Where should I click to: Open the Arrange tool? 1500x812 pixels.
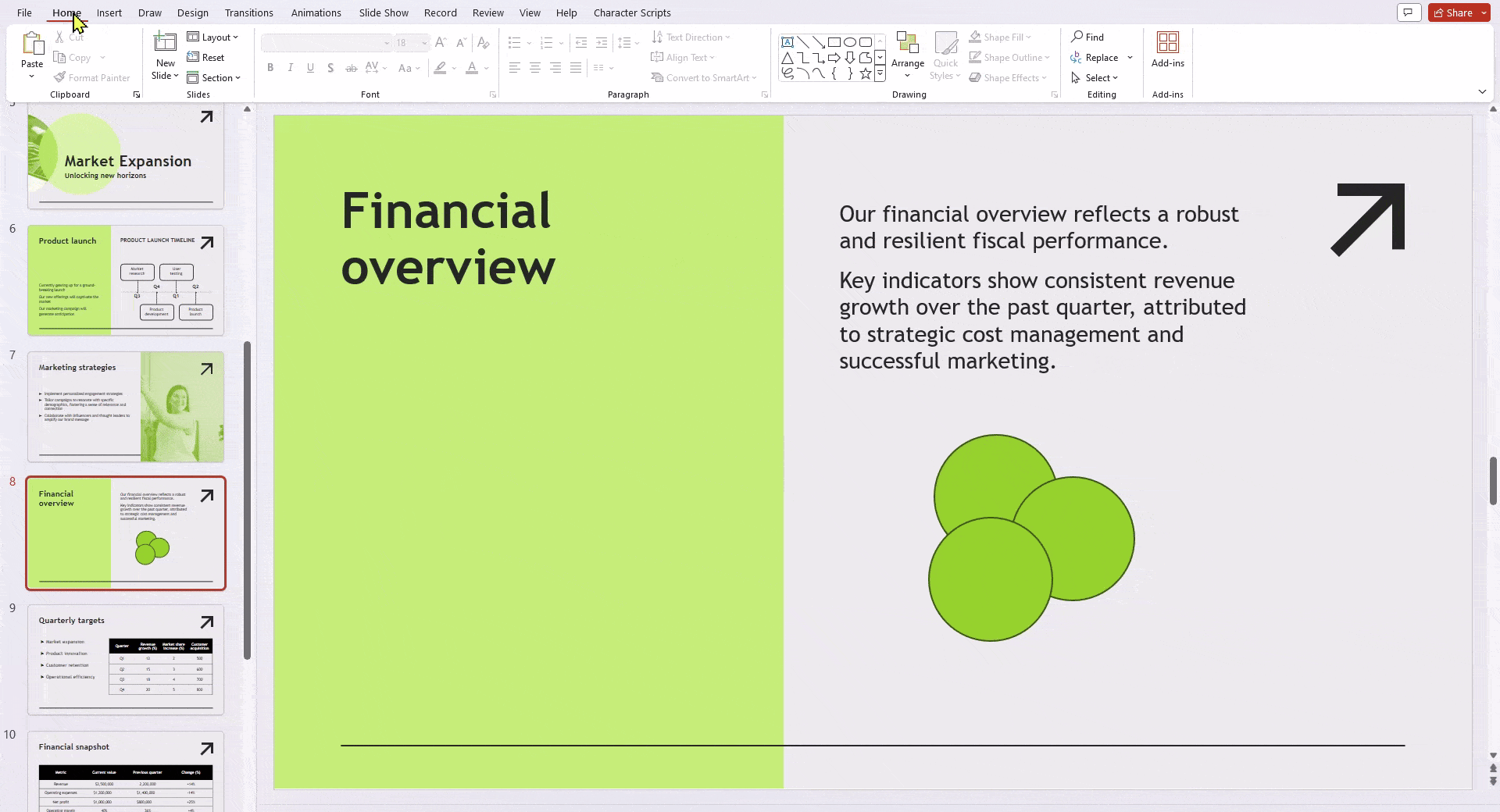pos(908,55)
